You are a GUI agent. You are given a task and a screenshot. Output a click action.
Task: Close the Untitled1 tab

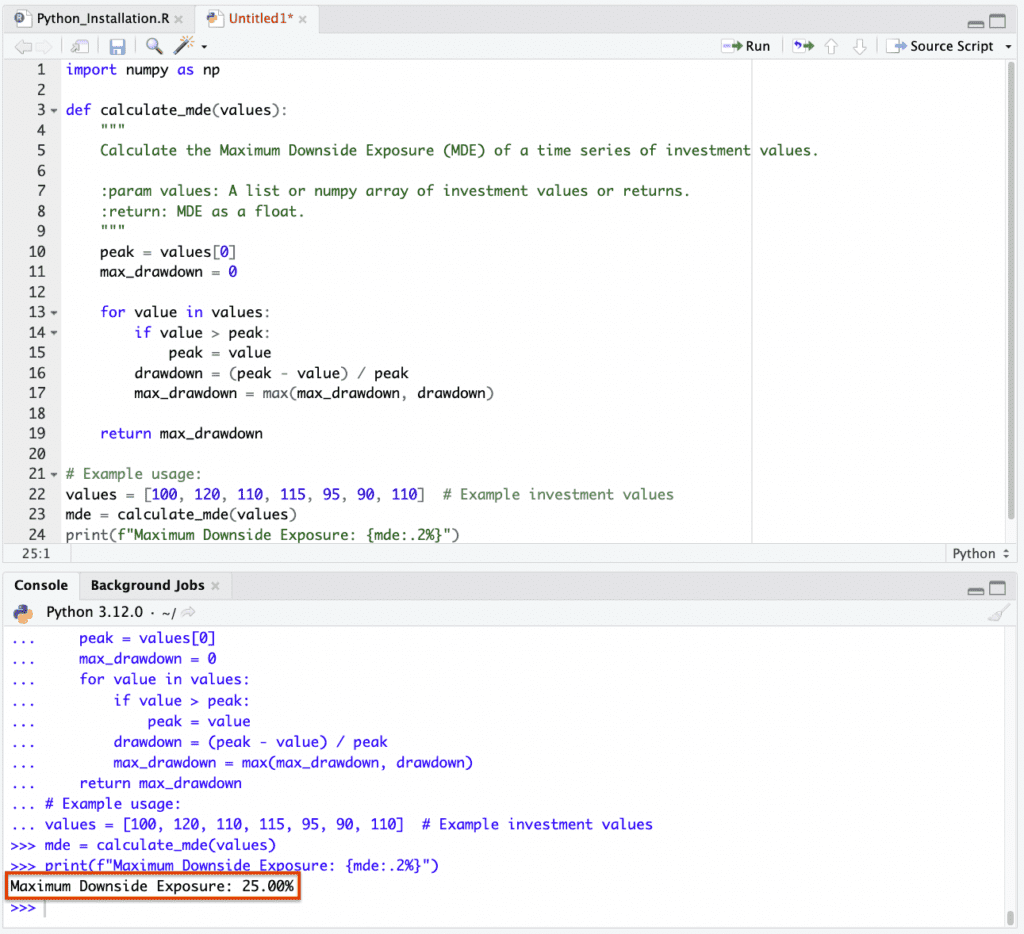[x=303, y=19]
